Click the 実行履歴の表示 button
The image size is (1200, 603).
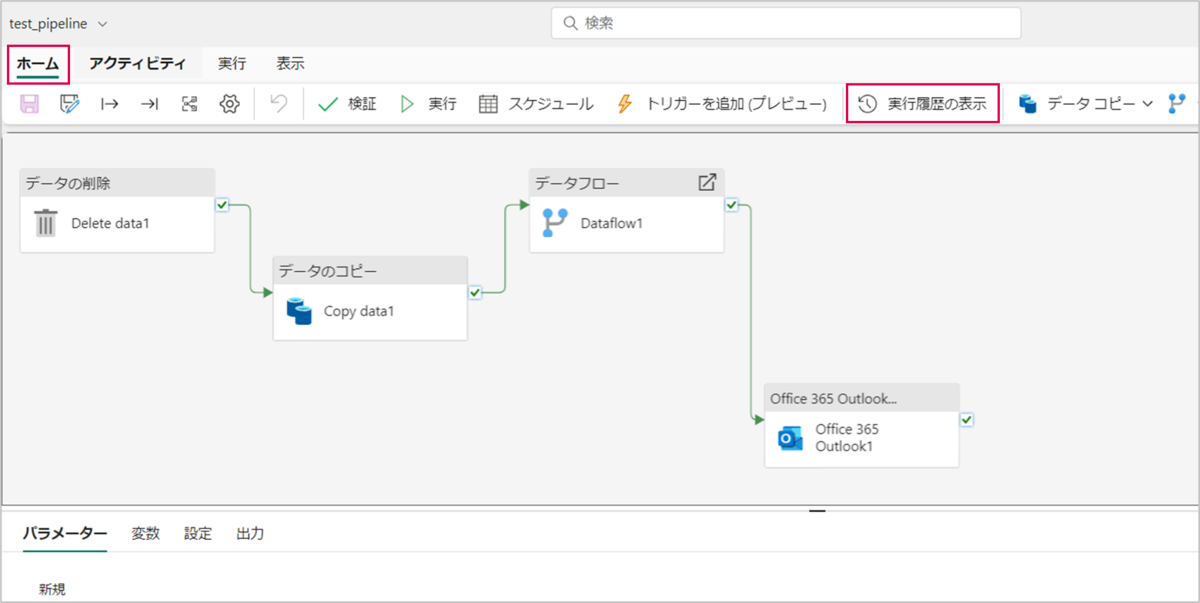click(922, 104)
